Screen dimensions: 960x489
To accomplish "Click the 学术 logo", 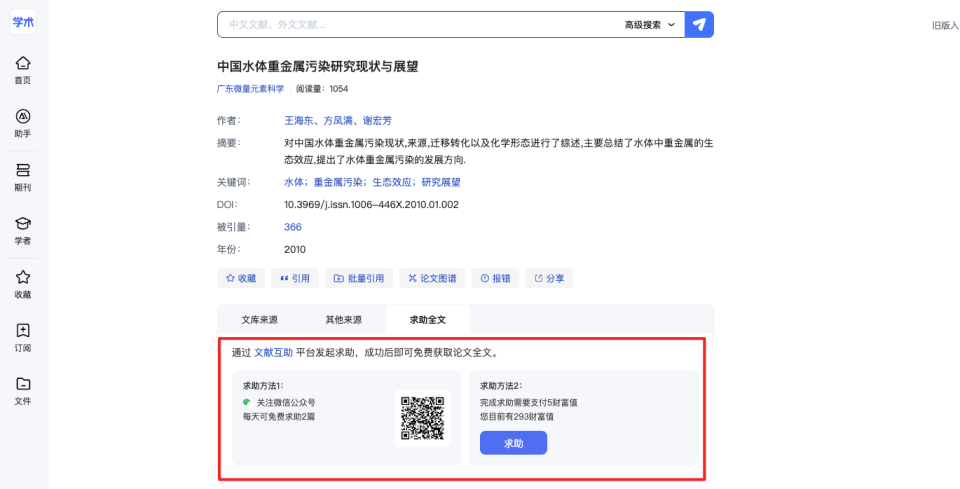I will coord(23,22).
